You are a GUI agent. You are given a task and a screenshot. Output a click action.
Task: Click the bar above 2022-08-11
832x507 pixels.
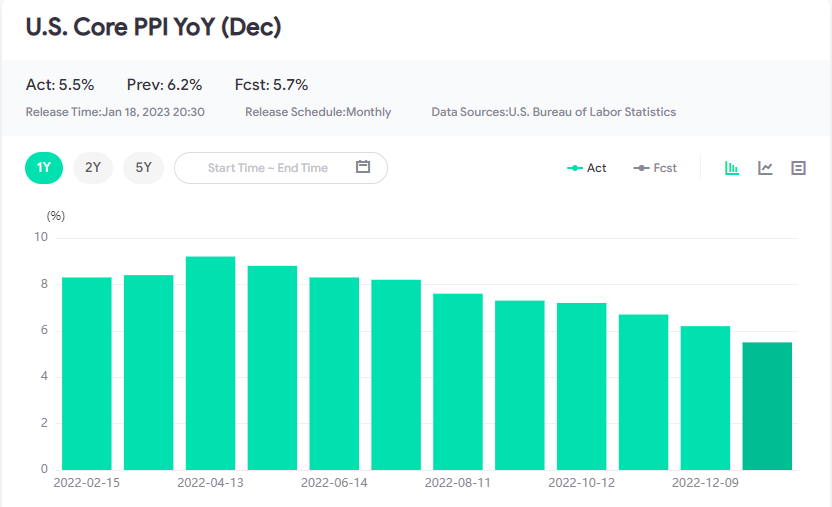click(x=458, y=381)
